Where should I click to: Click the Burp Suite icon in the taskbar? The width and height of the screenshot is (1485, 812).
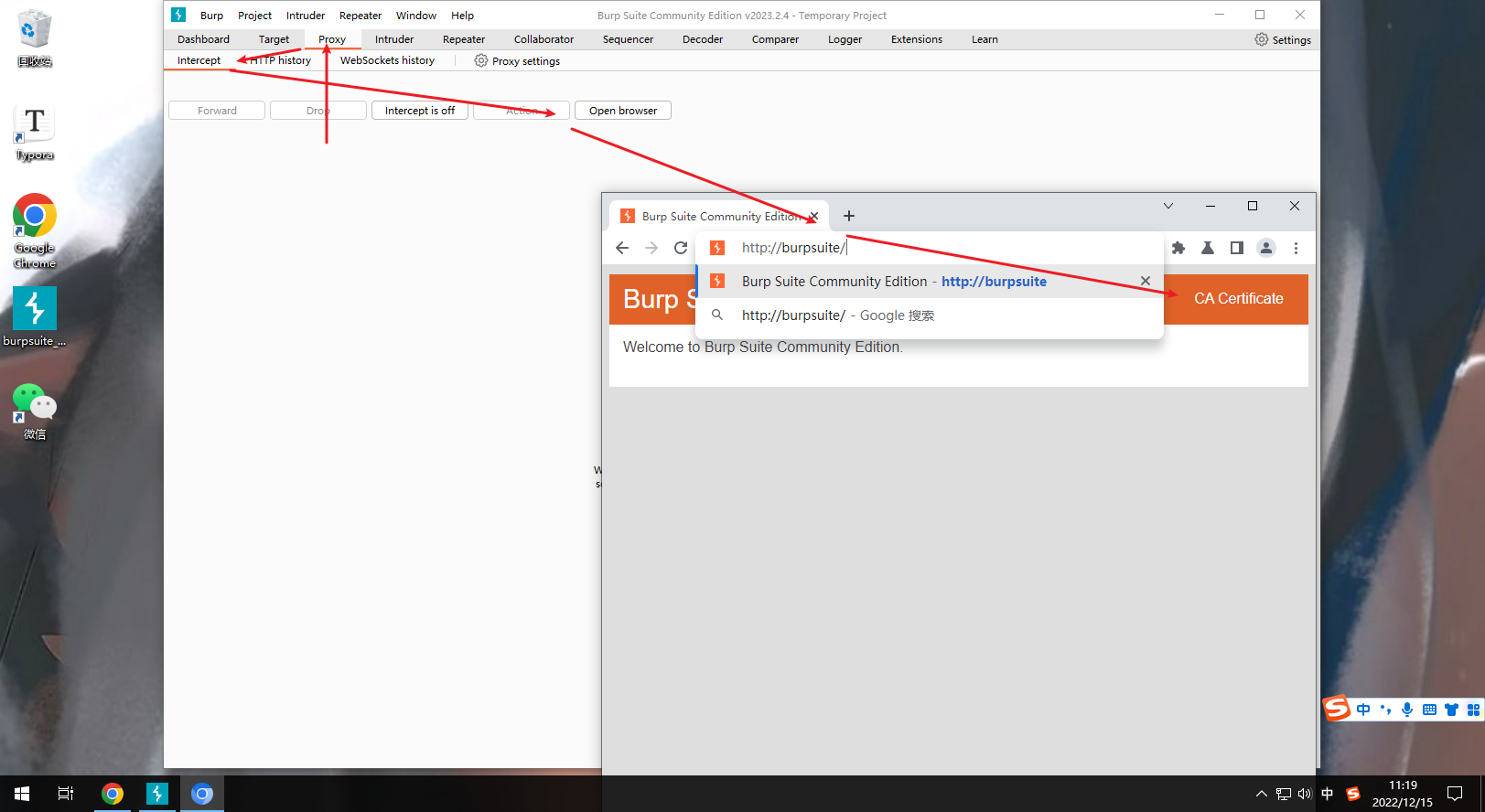click(x=157, y=794)
